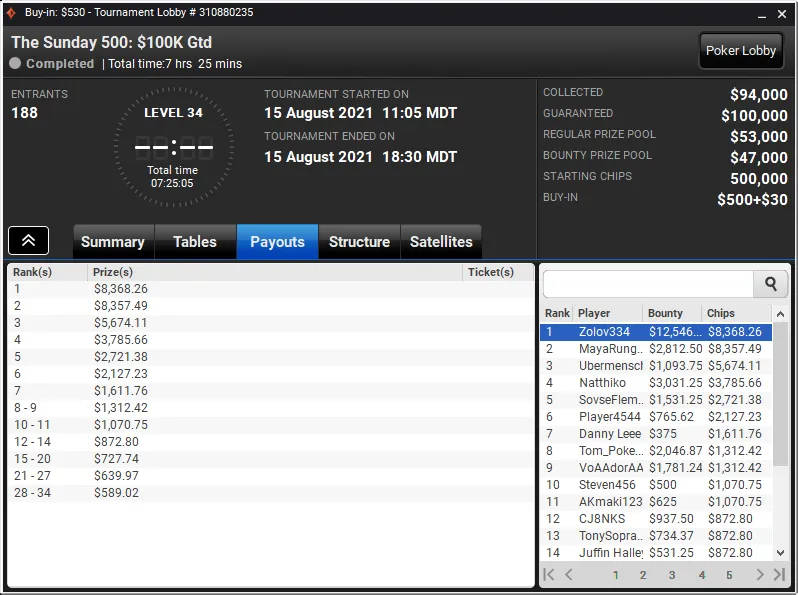The height and width of the screenshot is (595, 798).
Task: Click in the player search field
Action: pyautogui.click(x=648, y=284)
